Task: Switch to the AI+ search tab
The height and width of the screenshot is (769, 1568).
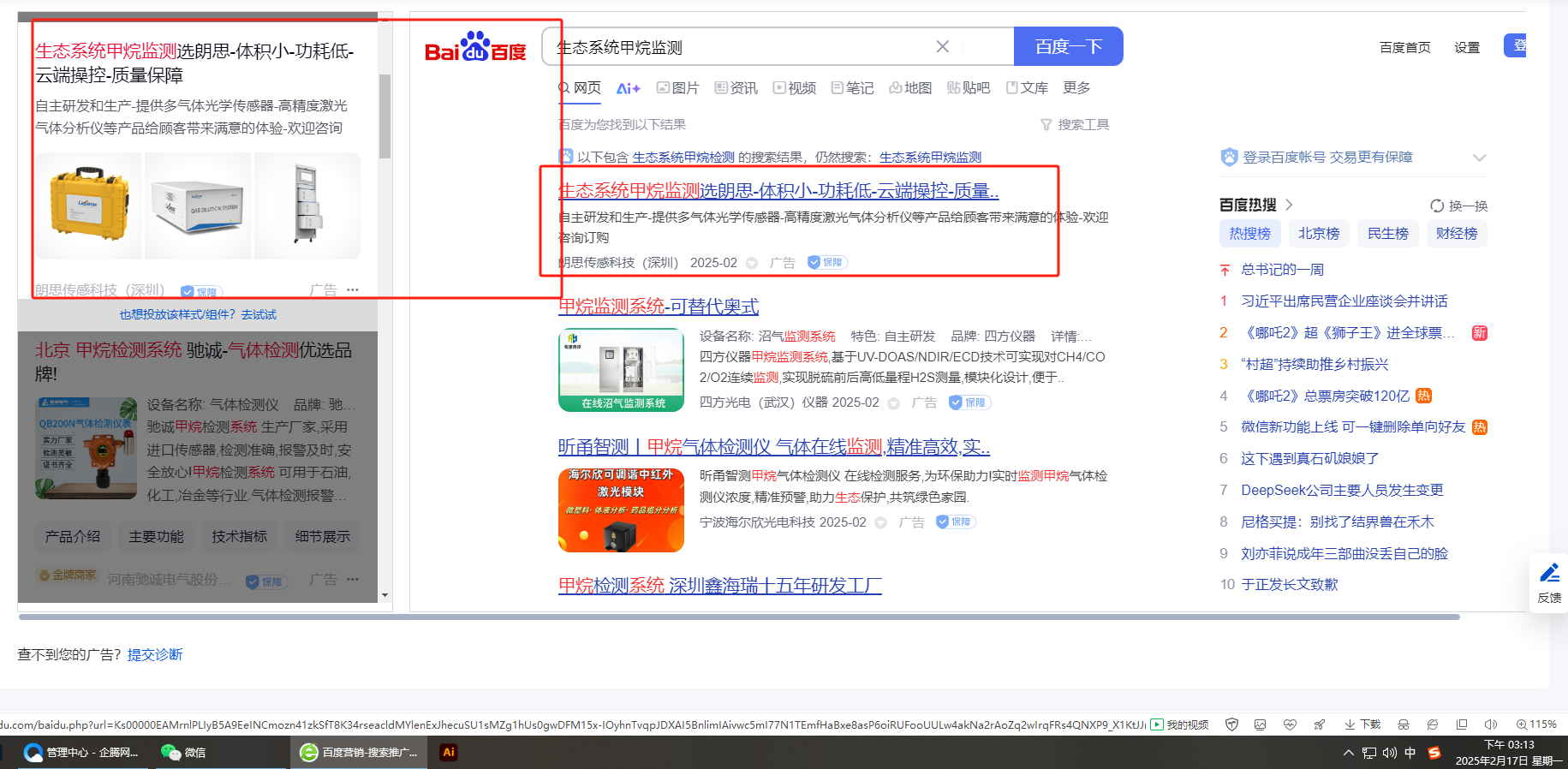Action: 628,87
